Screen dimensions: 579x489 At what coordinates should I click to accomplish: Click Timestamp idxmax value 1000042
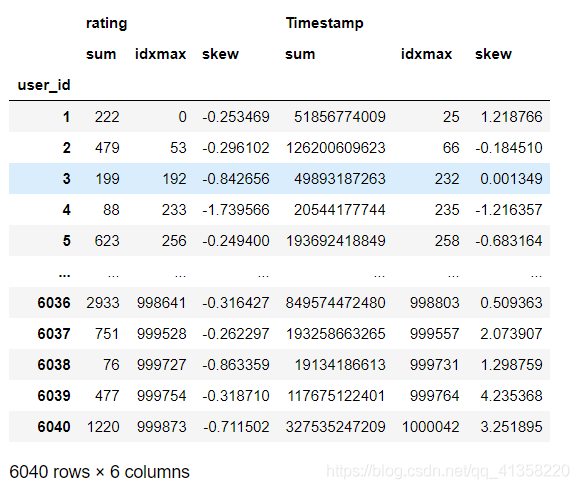431,427
